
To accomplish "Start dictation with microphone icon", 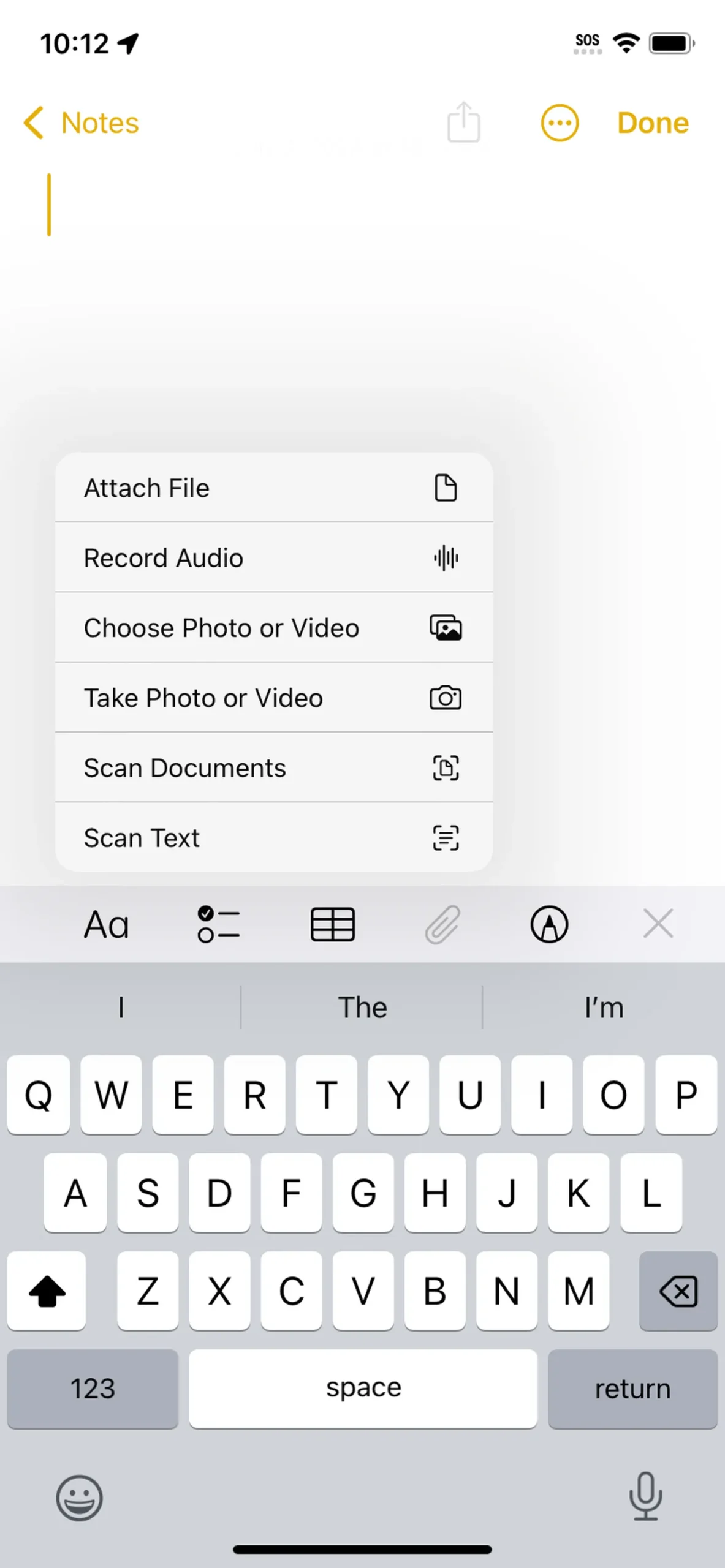I will click(x=645, y=1496).
